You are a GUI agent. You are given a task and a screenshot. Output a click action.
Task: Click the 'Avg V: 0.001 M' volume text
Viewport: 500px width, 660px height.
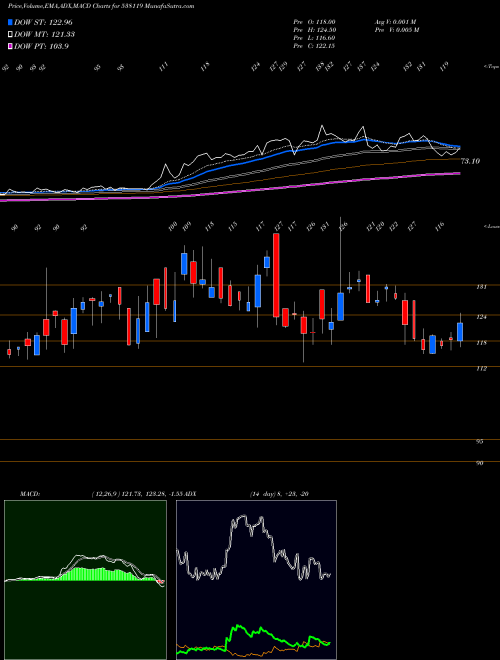(395, 22)
